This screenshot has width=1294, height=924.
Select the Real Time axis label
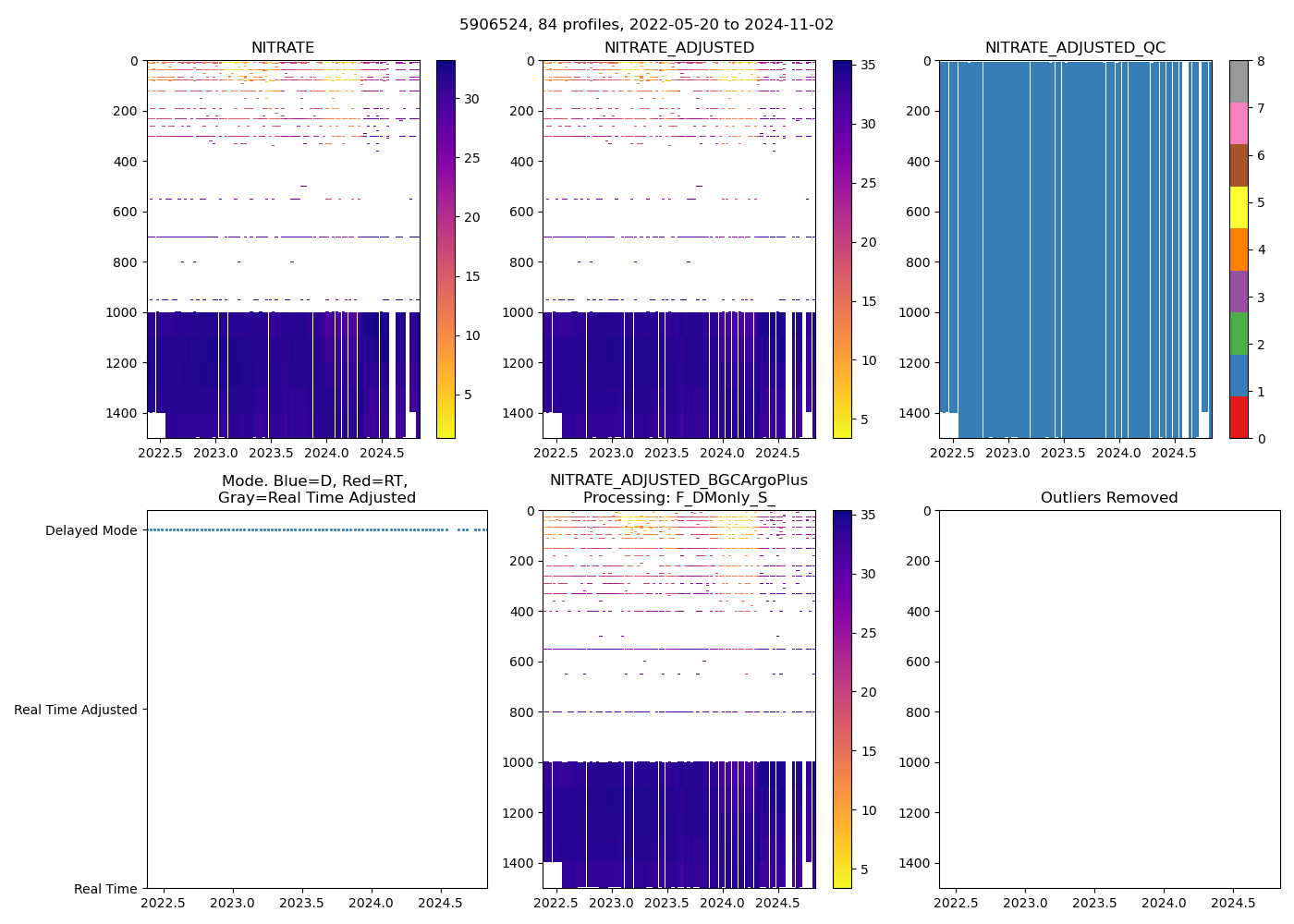coord(105,889)
